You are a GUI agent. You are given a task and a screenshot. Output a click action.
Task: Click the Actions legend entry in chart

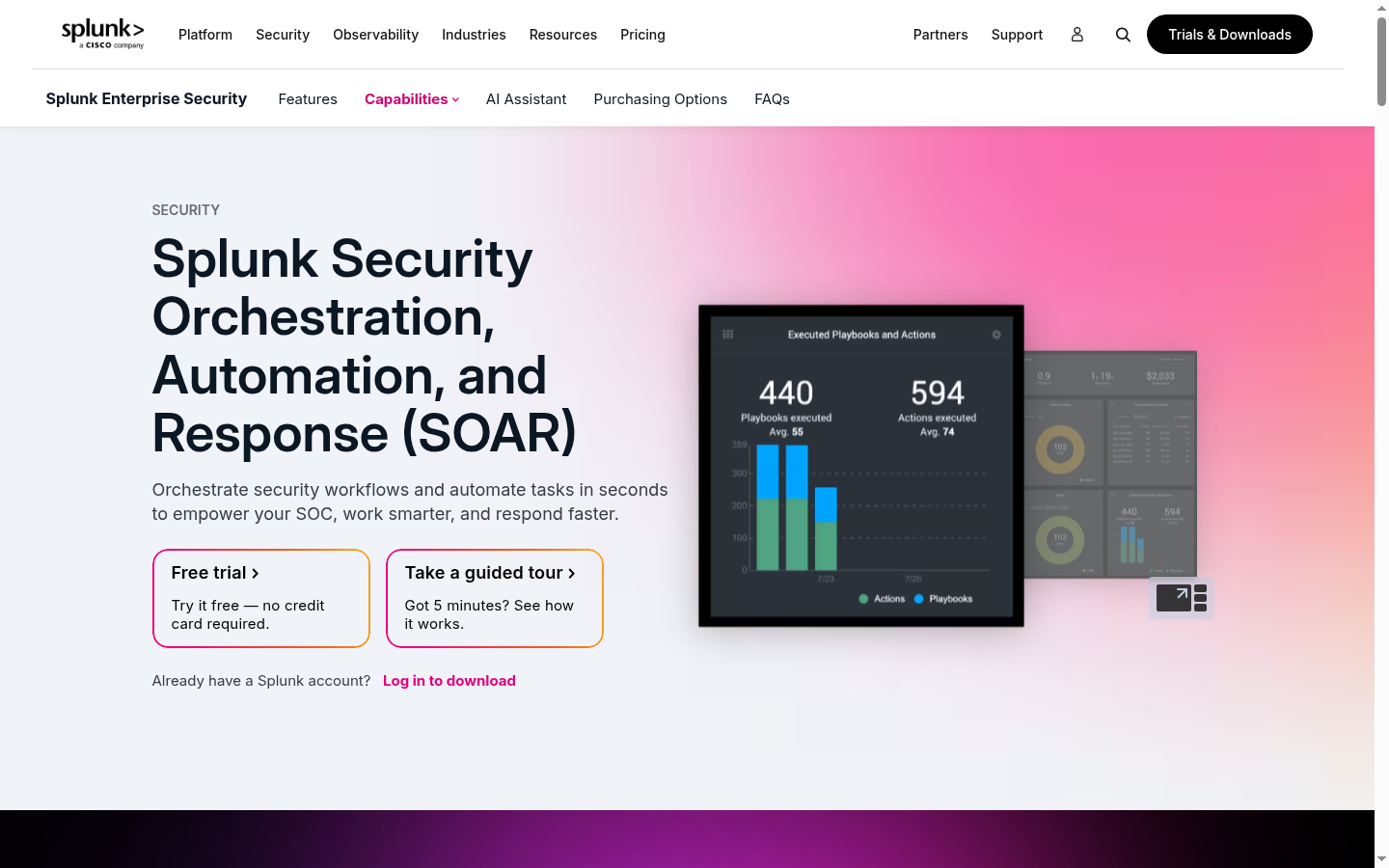(x=882, y=599)
